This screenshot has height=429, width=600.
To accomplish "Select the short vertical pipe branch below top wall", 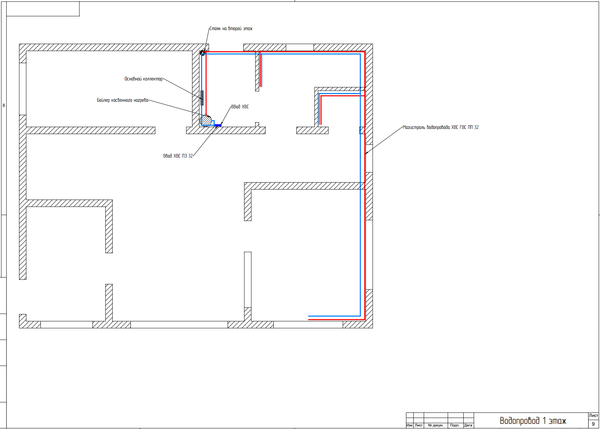I will coord(260,70).
